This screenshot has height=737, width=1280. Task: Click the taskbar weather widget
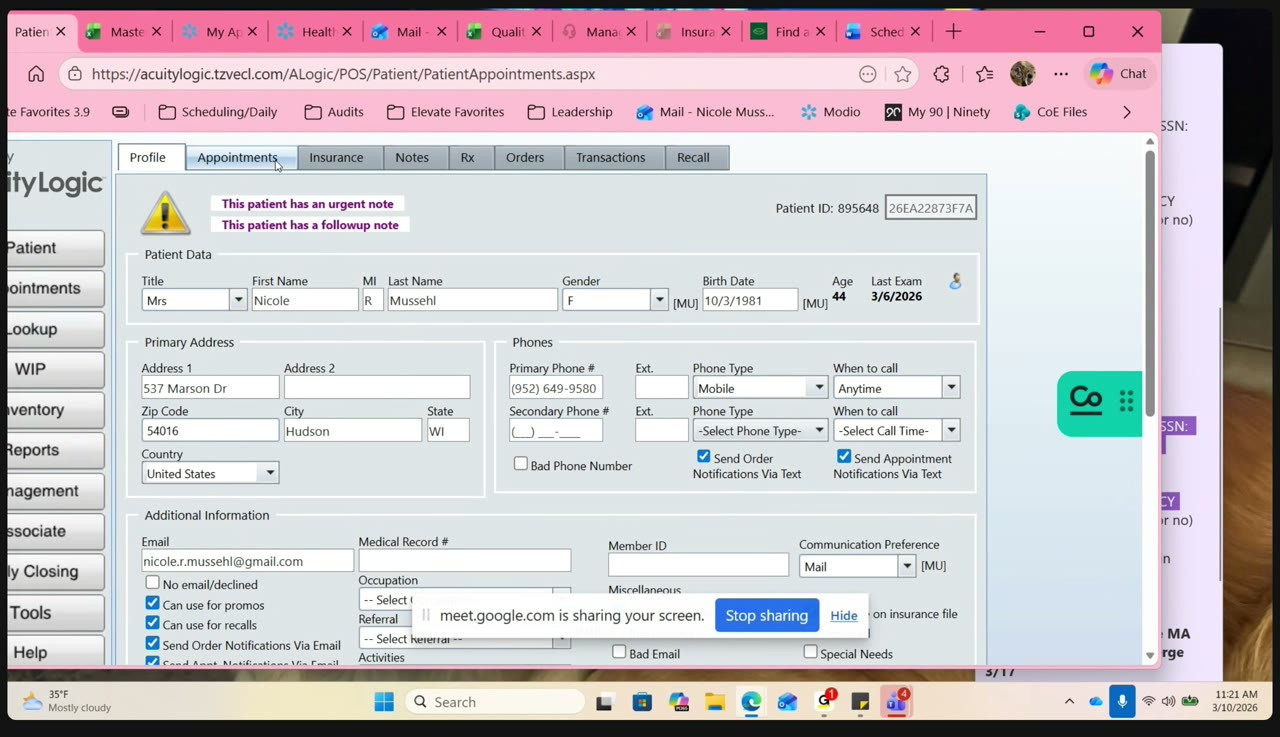[67, 701]
